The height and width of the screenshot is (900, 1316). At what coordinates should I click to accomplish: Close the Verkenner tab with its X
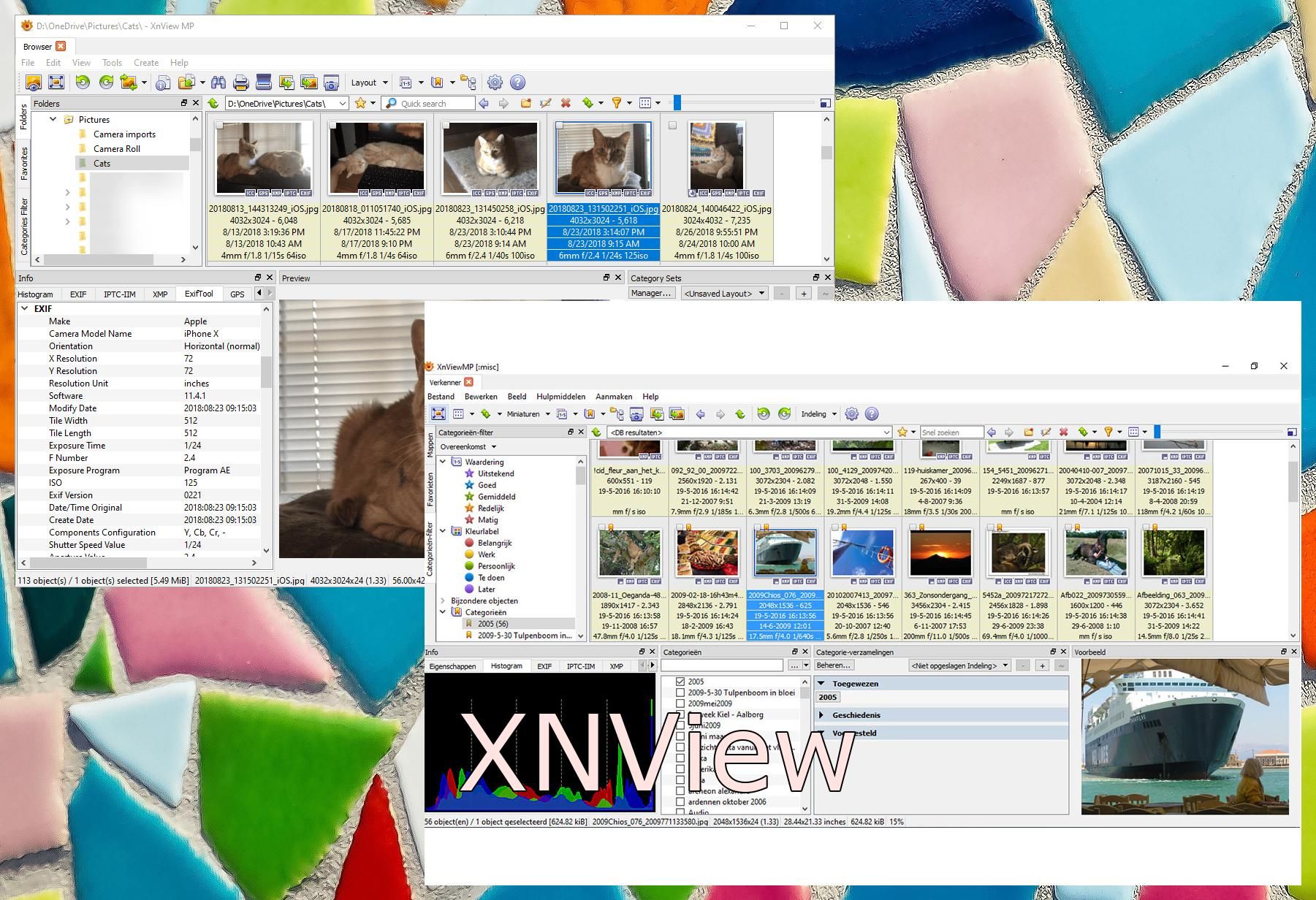pos(469,382)
